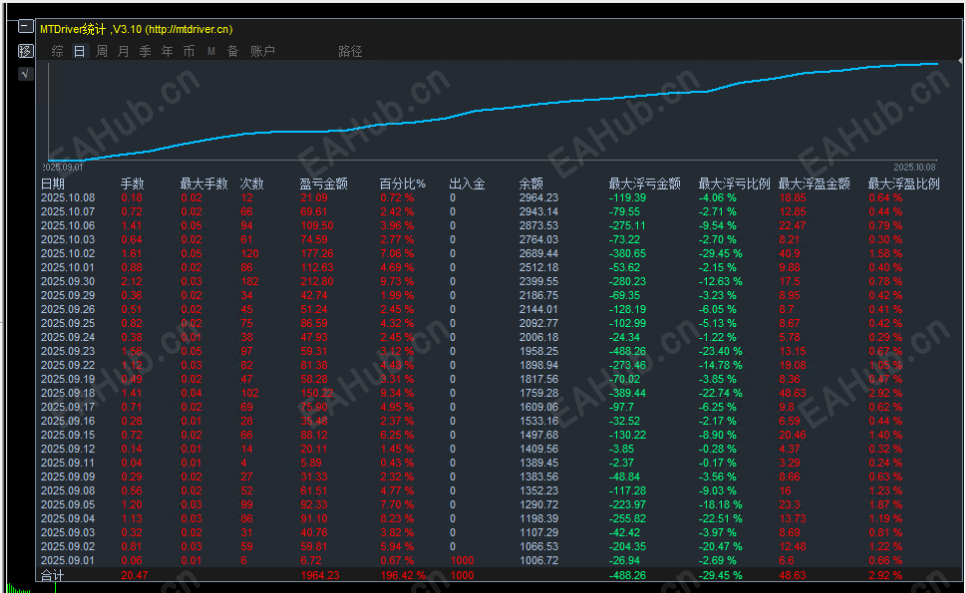Click the 出入金 column header
Image resolution: width=966 pixels, height=593 pixels.
coord(467,184)
